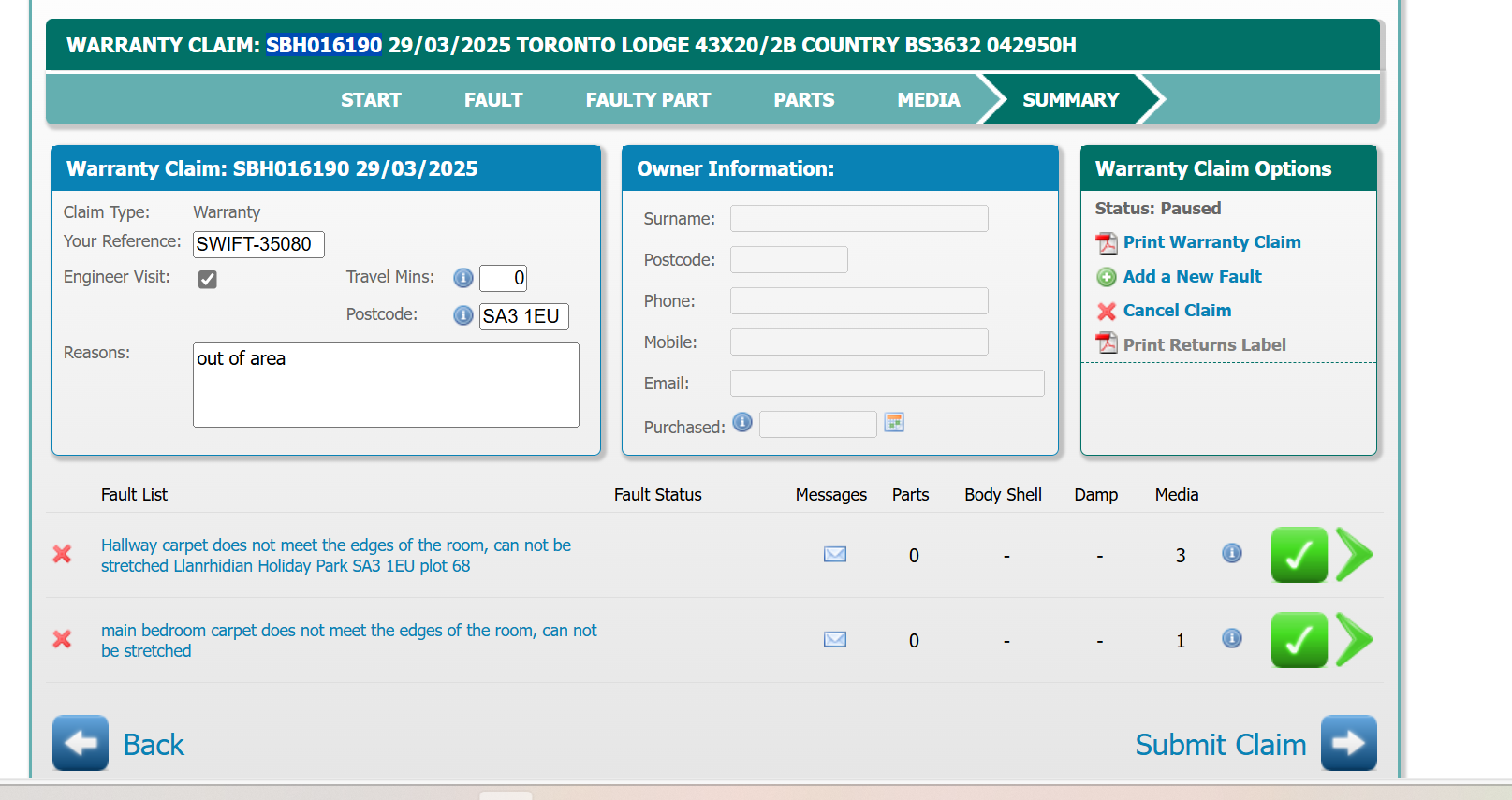1512x800 pixels.
Task: Toggle the Engineer Visit checkbox
Action: pos(208,279)
